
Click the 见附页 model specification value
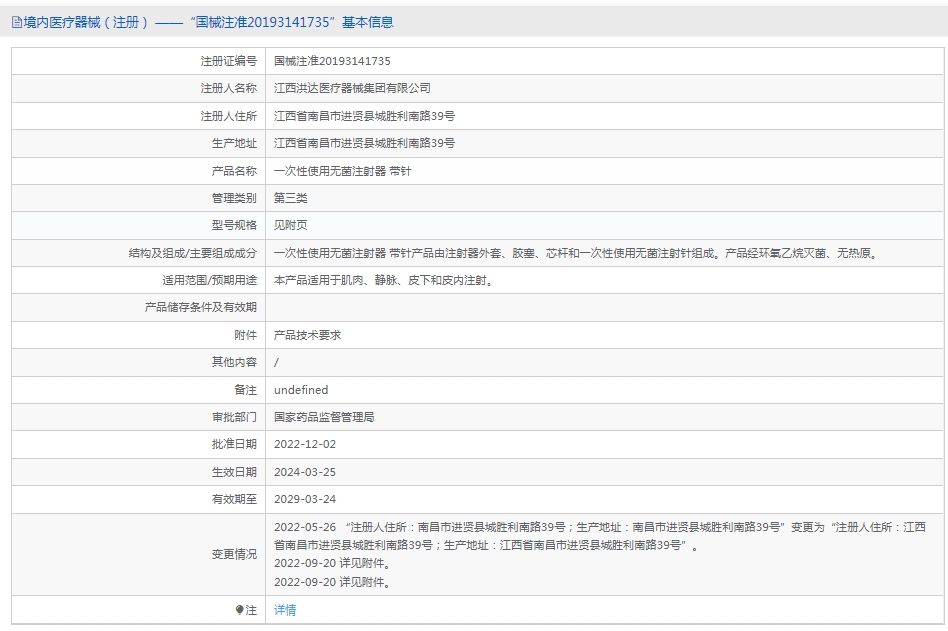291,225
